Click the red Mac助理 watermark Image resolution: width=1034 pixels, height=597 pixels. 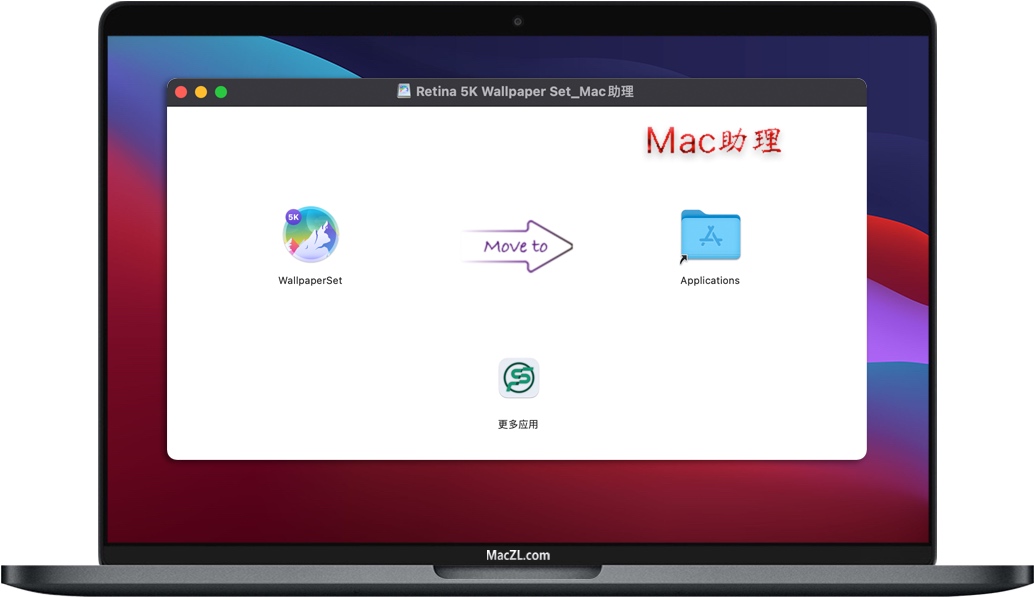(x=714, y=141)
